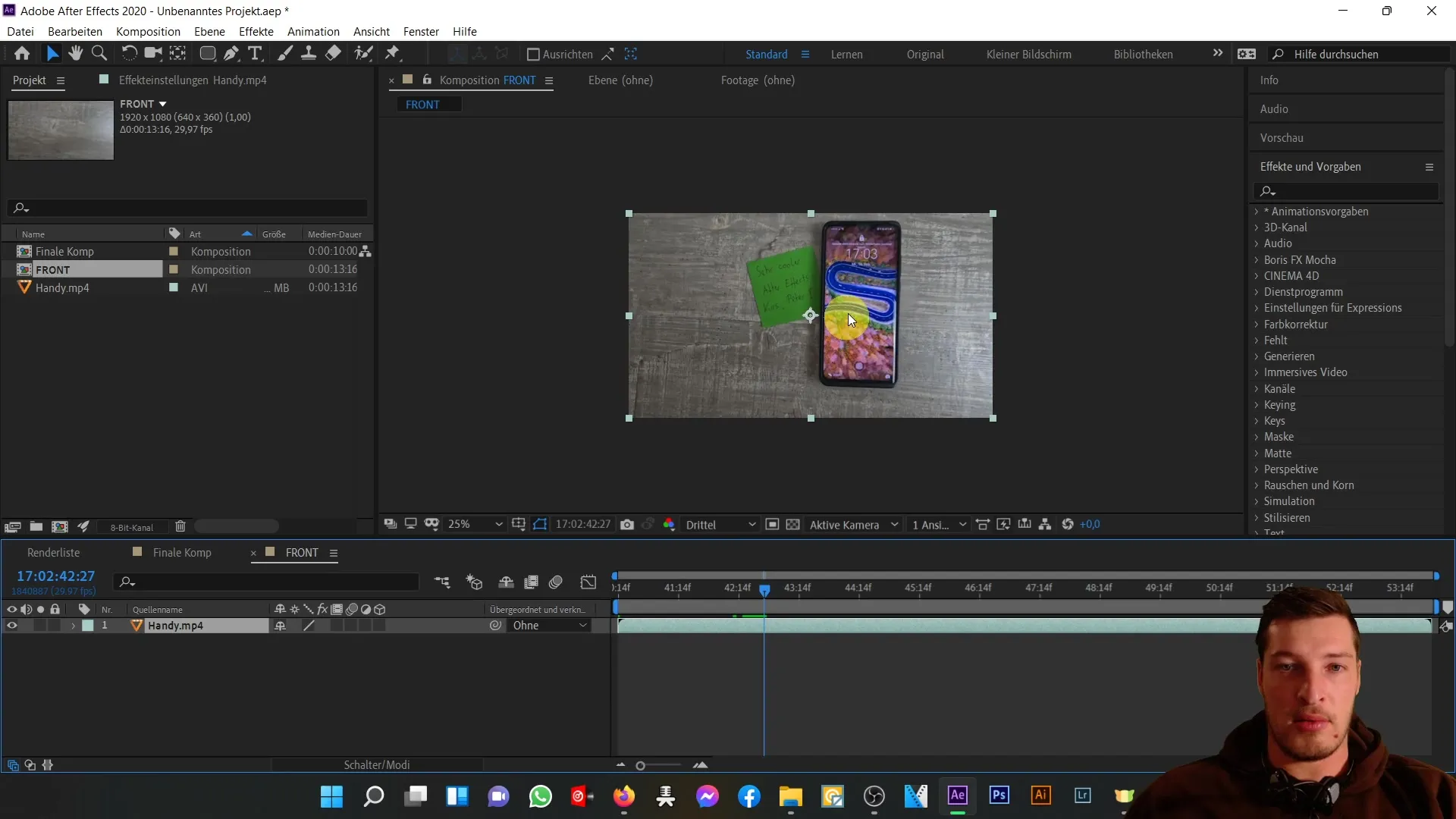
Task: Select the Komposition menu item
Action: [148, 31]
